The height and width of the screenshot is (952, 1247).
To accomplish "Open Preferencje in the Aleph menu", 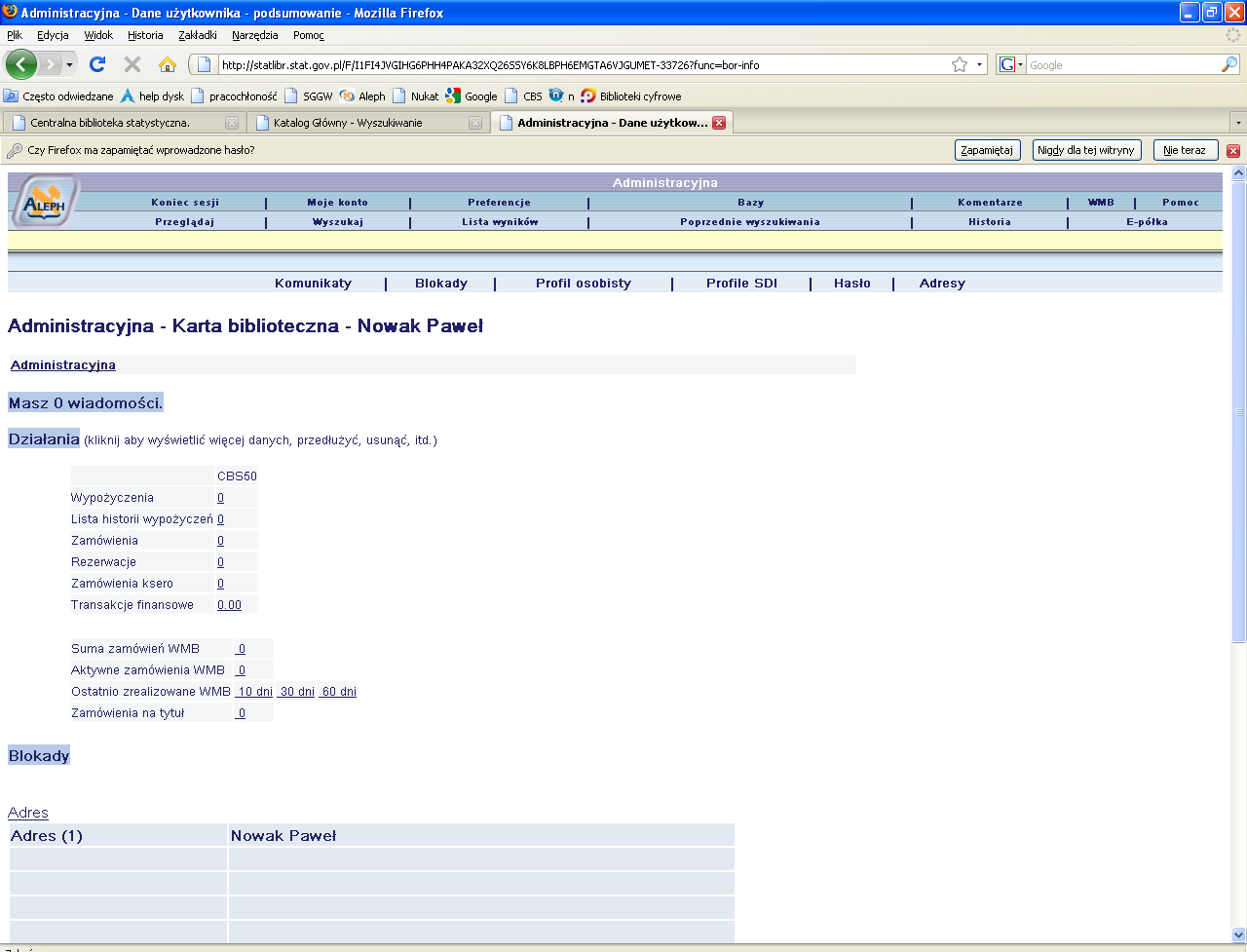I will tap(499, 203).
